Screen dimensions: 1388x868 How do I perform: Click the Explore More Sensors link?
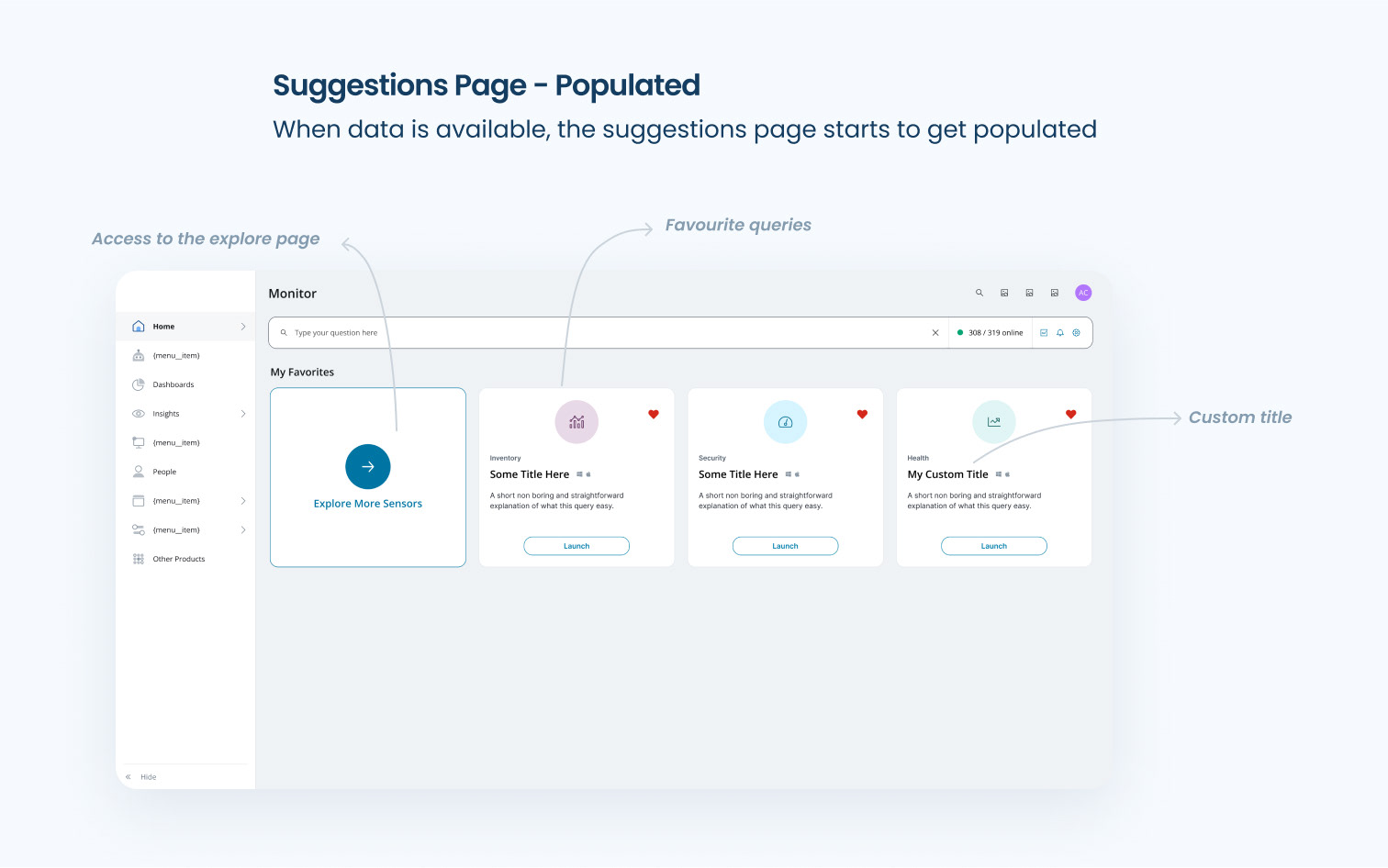click(368, 504)
